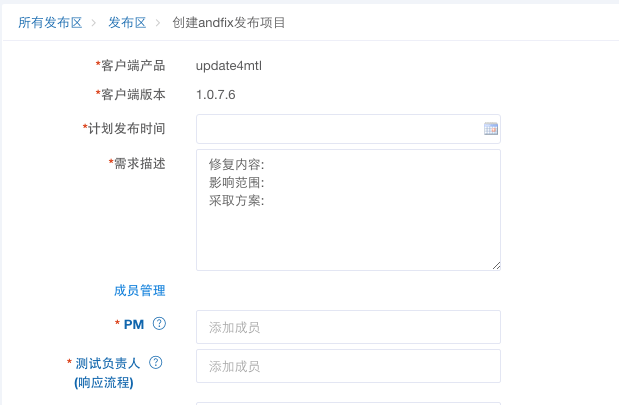This screenshot has width=619, height=405.
Task: Click the help icon beside 测试负责人
Action: point(156,363)
